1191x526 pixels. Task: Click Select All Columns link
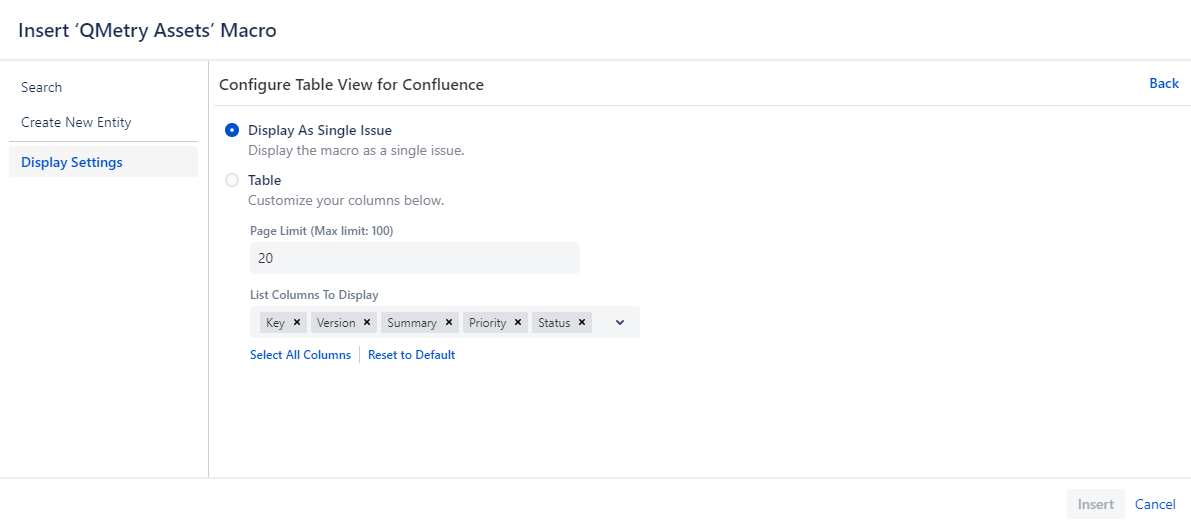[x=300, y=354]
